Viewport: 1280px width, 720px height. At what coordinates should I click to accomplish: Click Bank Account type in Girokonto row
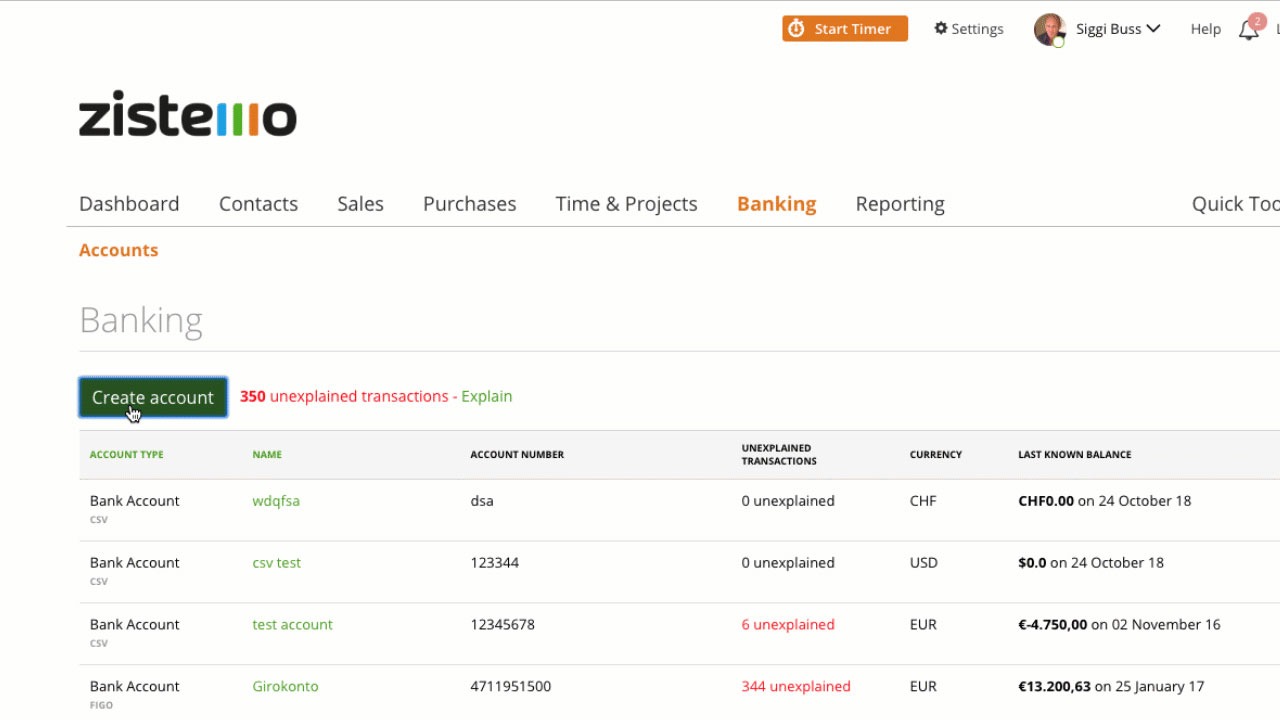click(x=134, y=687)
